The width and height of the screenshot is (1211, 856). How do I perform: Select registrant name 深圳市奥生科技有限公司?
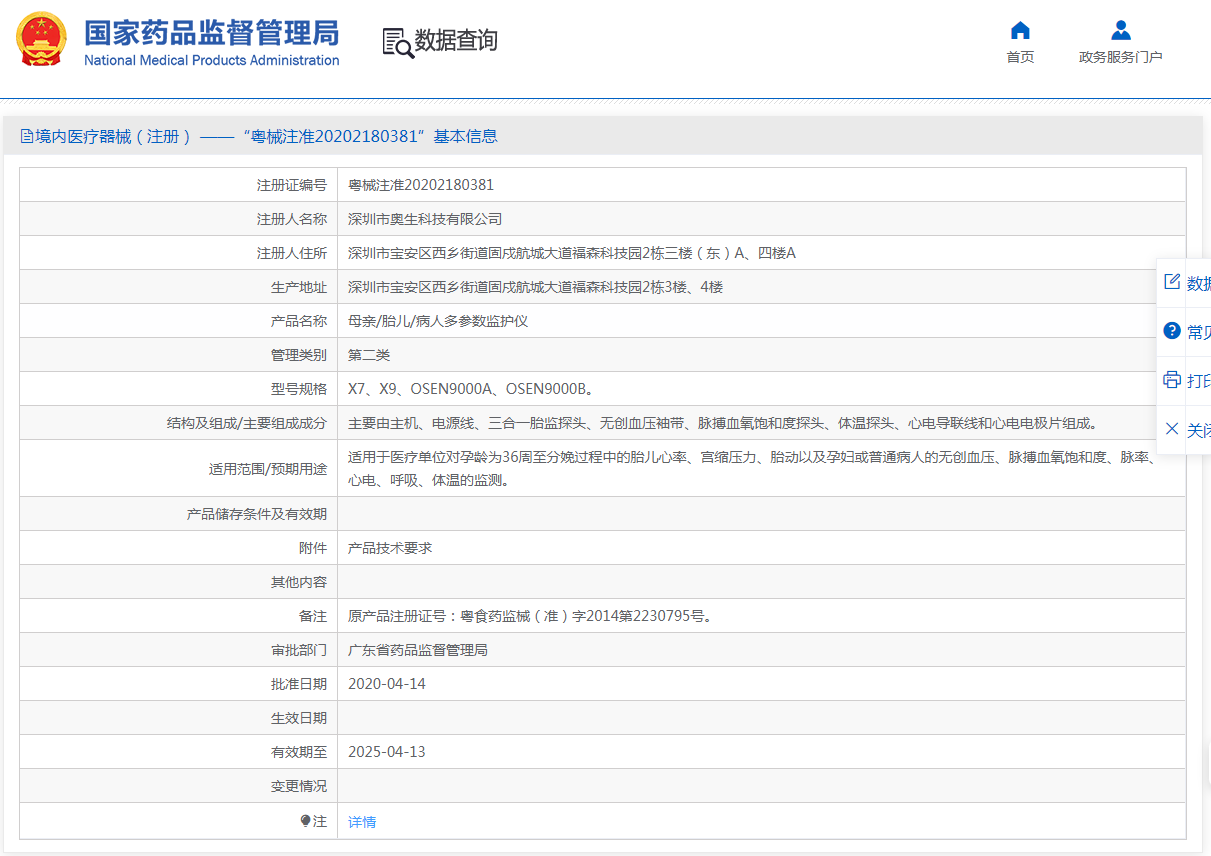click(425, 219)
